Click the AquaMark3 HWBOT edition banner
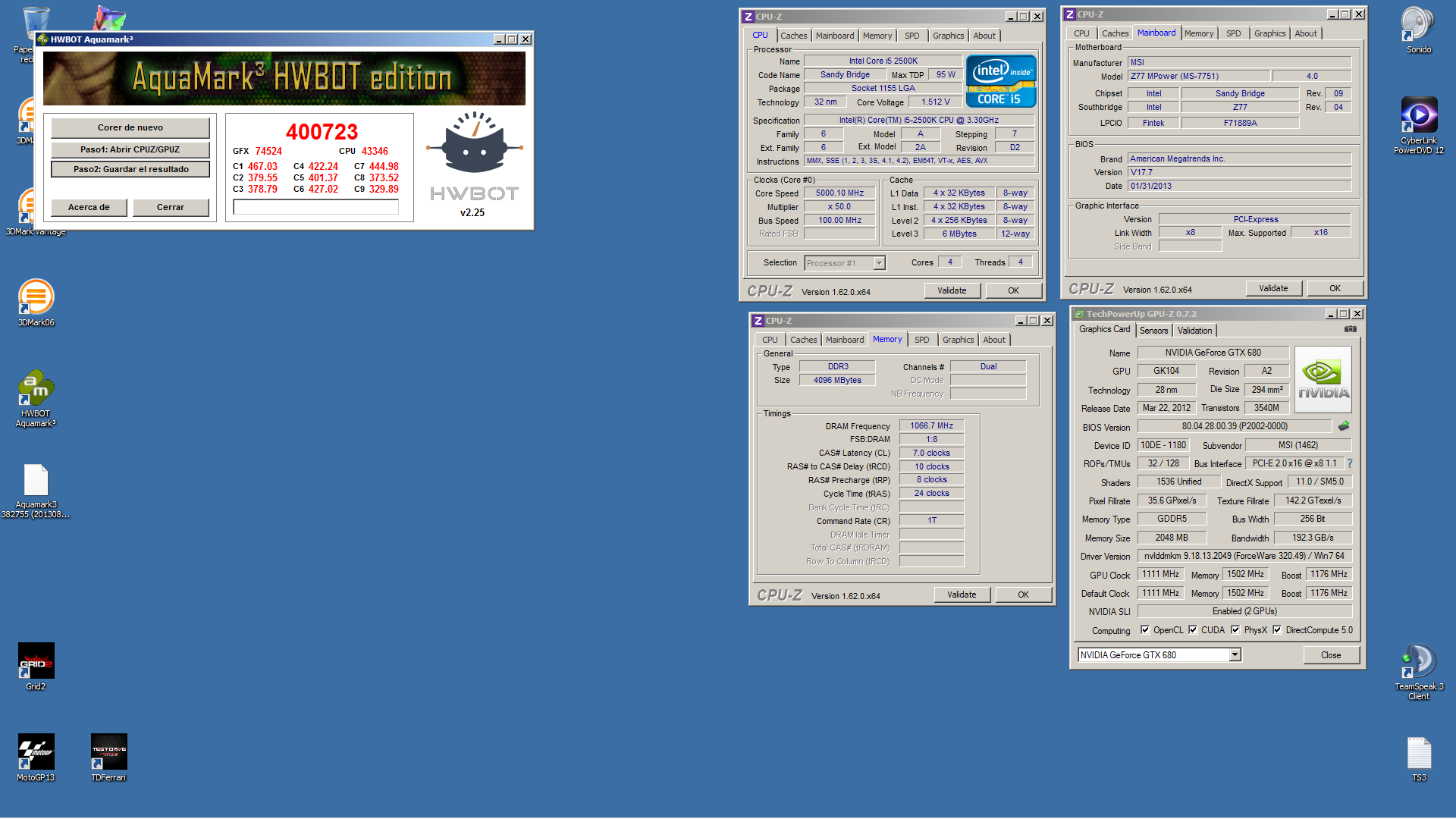The height and width of the screenshot is (819, 1456). click(x=284, y=78)
